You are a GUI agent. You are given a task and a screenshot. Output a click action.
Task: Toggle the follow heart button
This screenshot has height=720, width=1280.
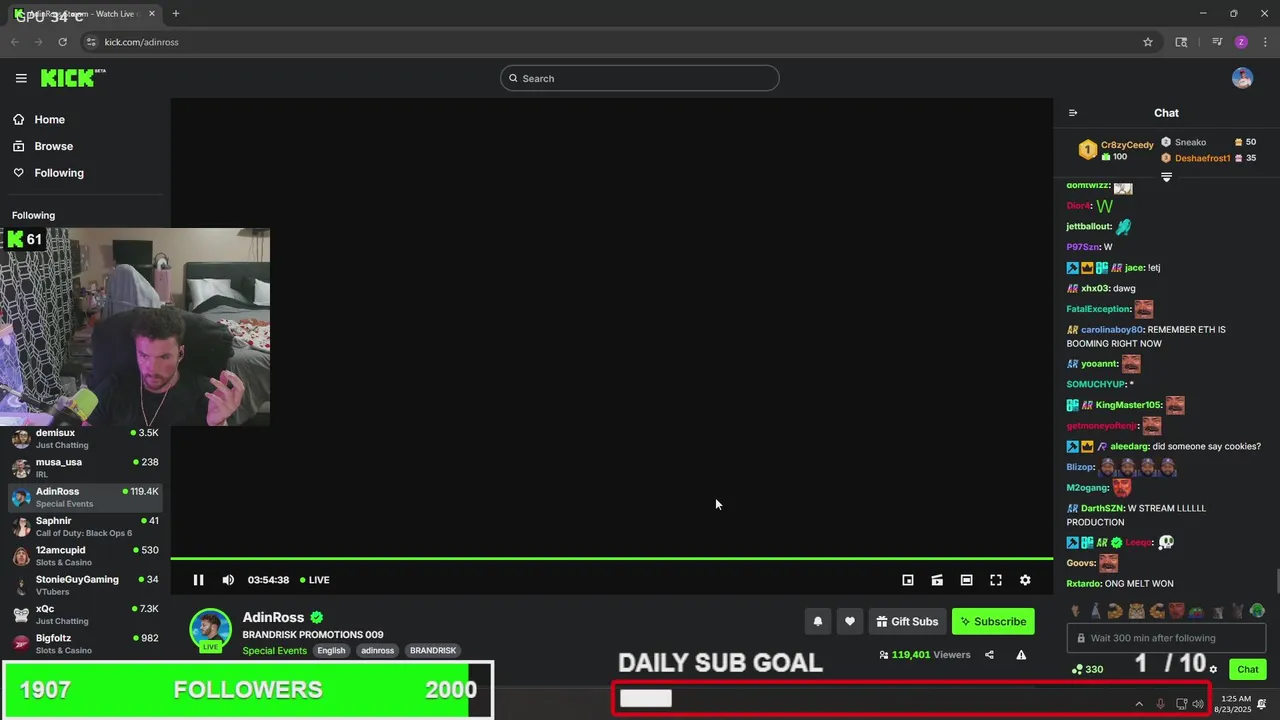pyautogui.click(x=850, y=621)
